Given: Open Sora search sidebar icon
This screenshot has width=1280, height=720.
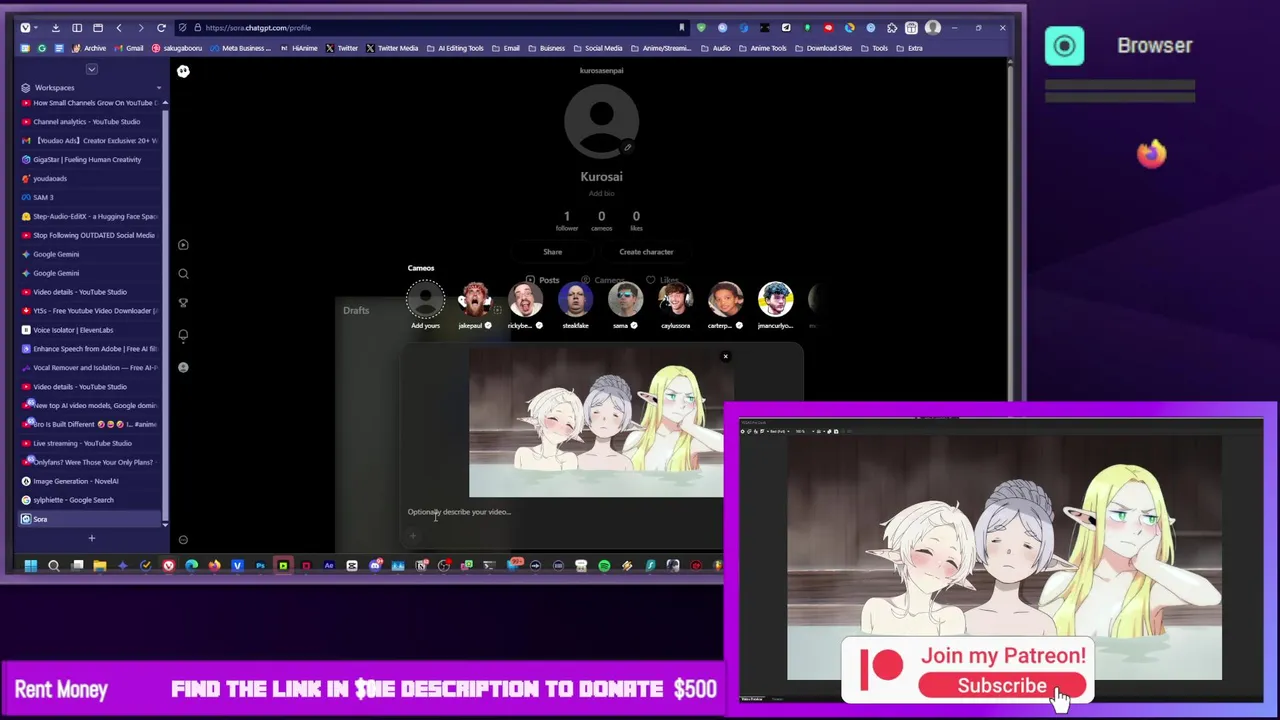Looking at the screenshot, I should coord(183,274).
